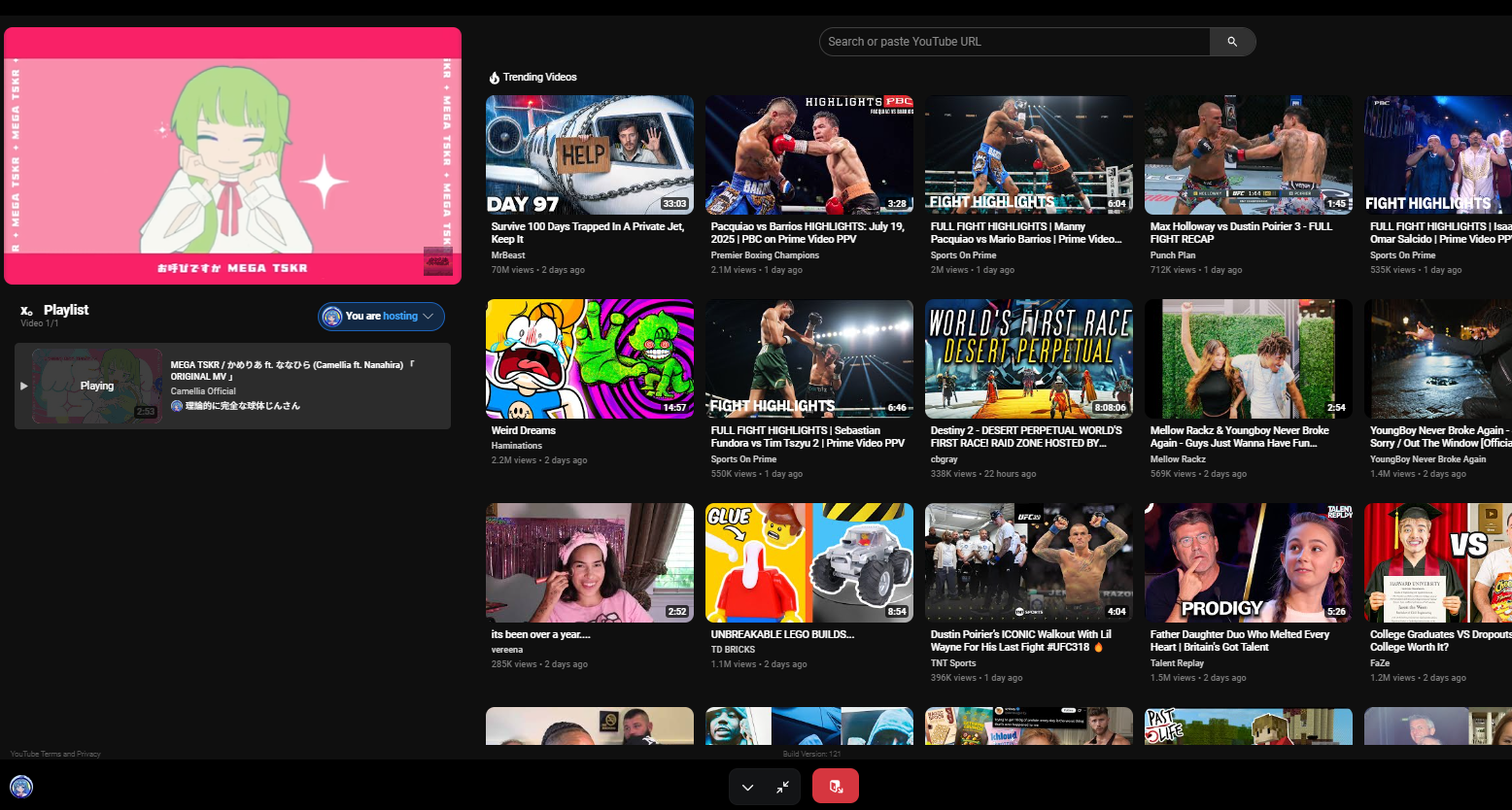
Task: Click the FaZe channel name
Action: [x=1380, y=663]
